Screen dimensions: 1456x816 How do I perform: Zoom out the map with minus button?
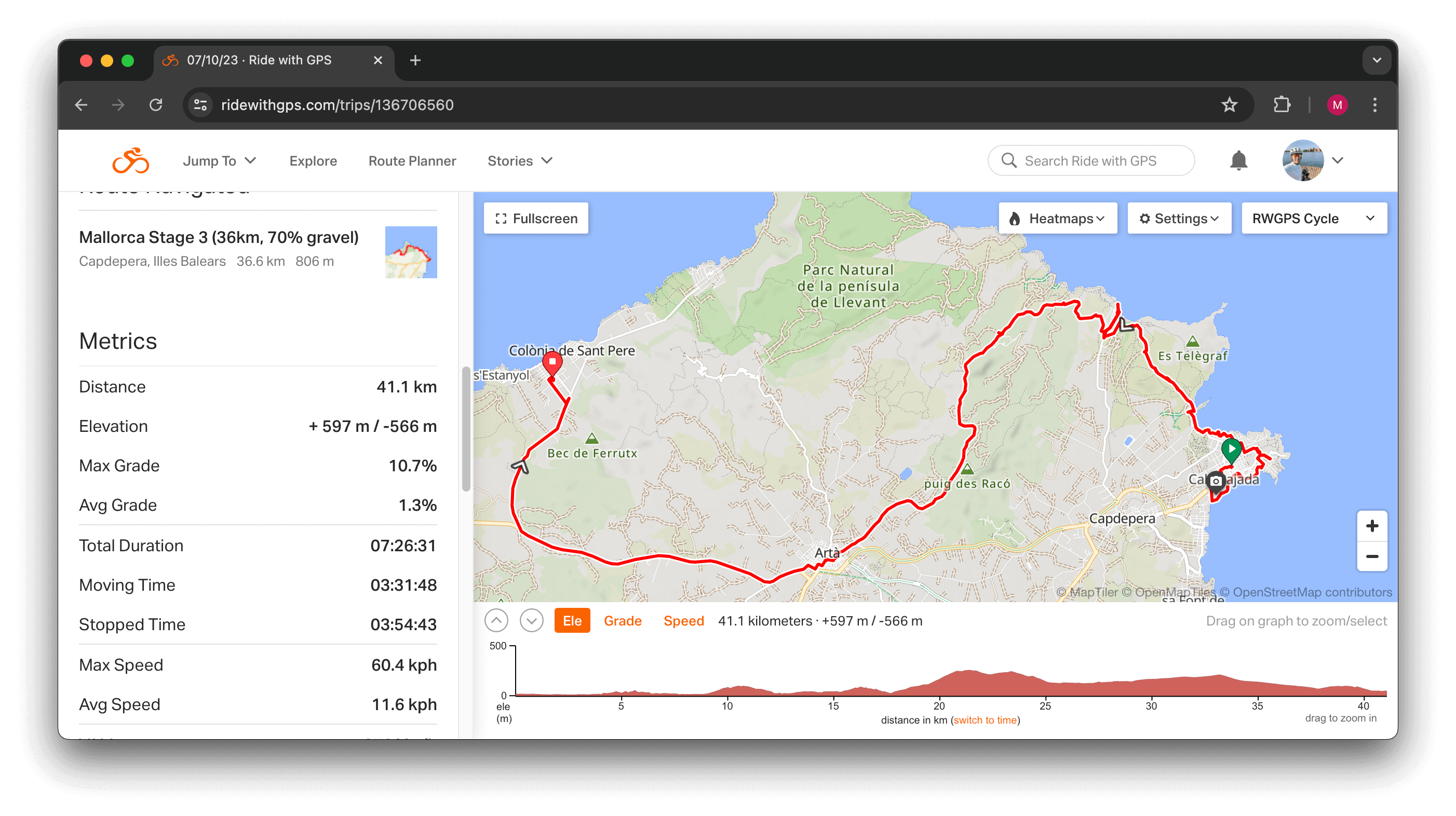pos(1371,556)
